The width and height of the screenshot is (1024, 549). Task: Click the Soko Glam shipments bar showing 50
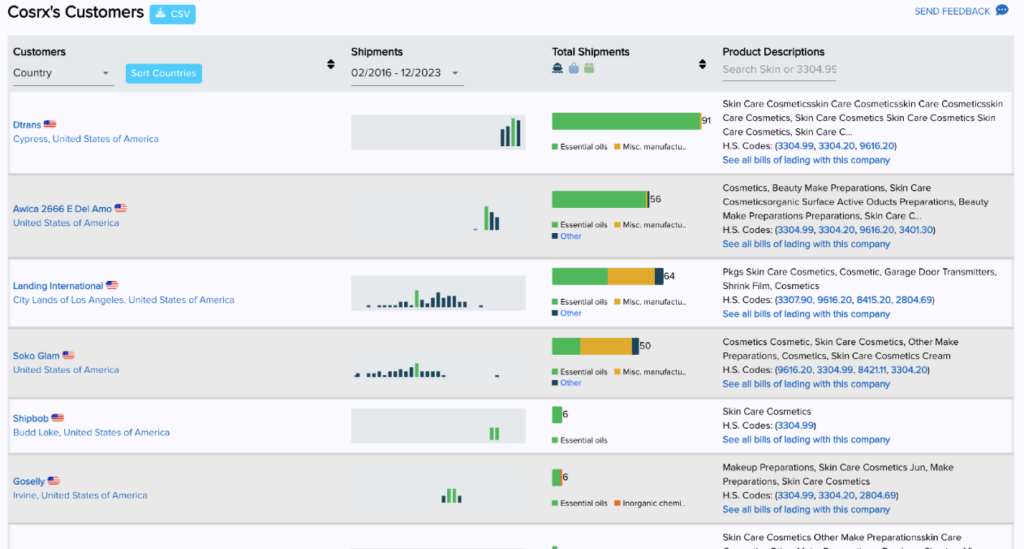595,346
